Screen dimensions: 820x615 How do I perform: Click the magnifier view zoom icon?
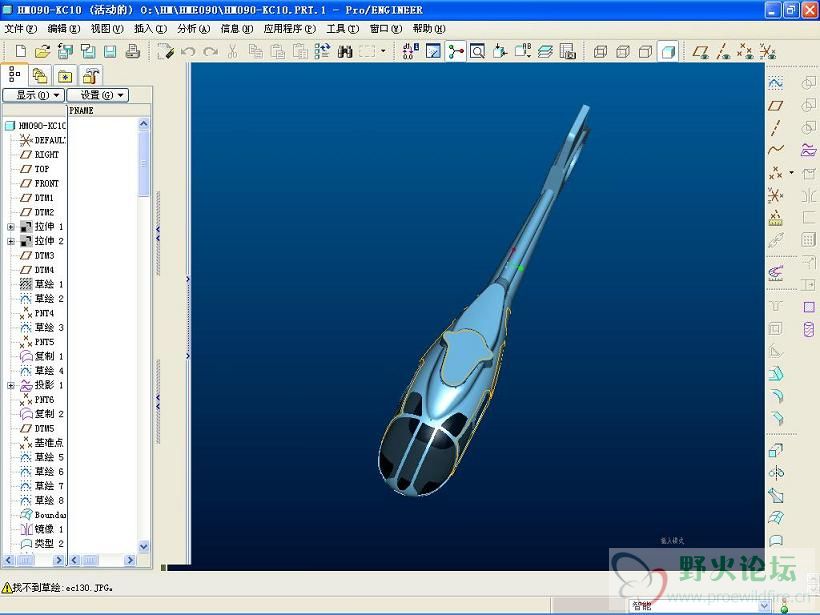tap(477, 51)
